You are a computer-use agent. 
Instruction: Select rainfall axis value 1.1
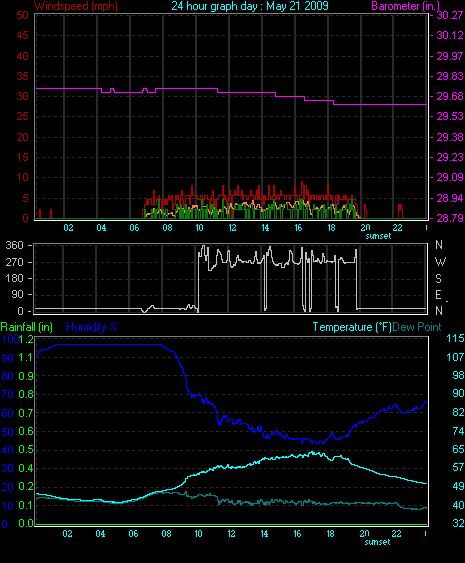(26, 357)
